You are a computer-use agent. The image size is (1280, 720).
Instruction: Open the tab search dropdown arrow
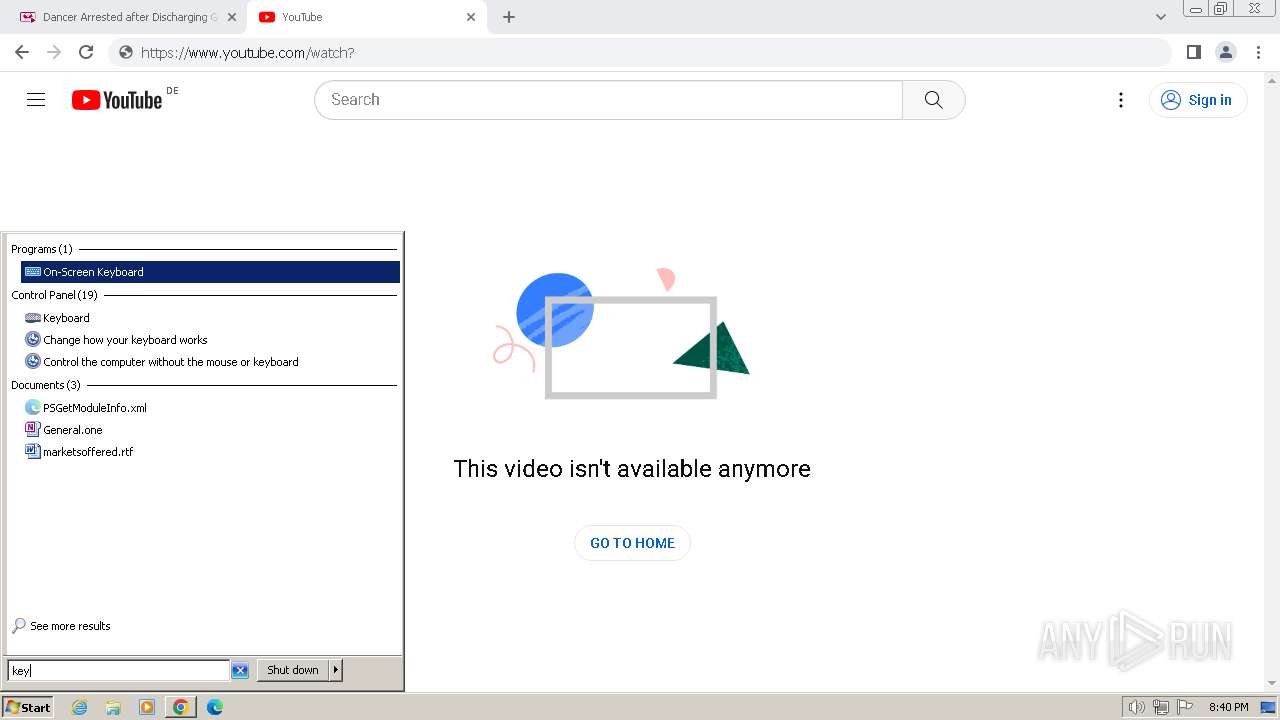1160,17
